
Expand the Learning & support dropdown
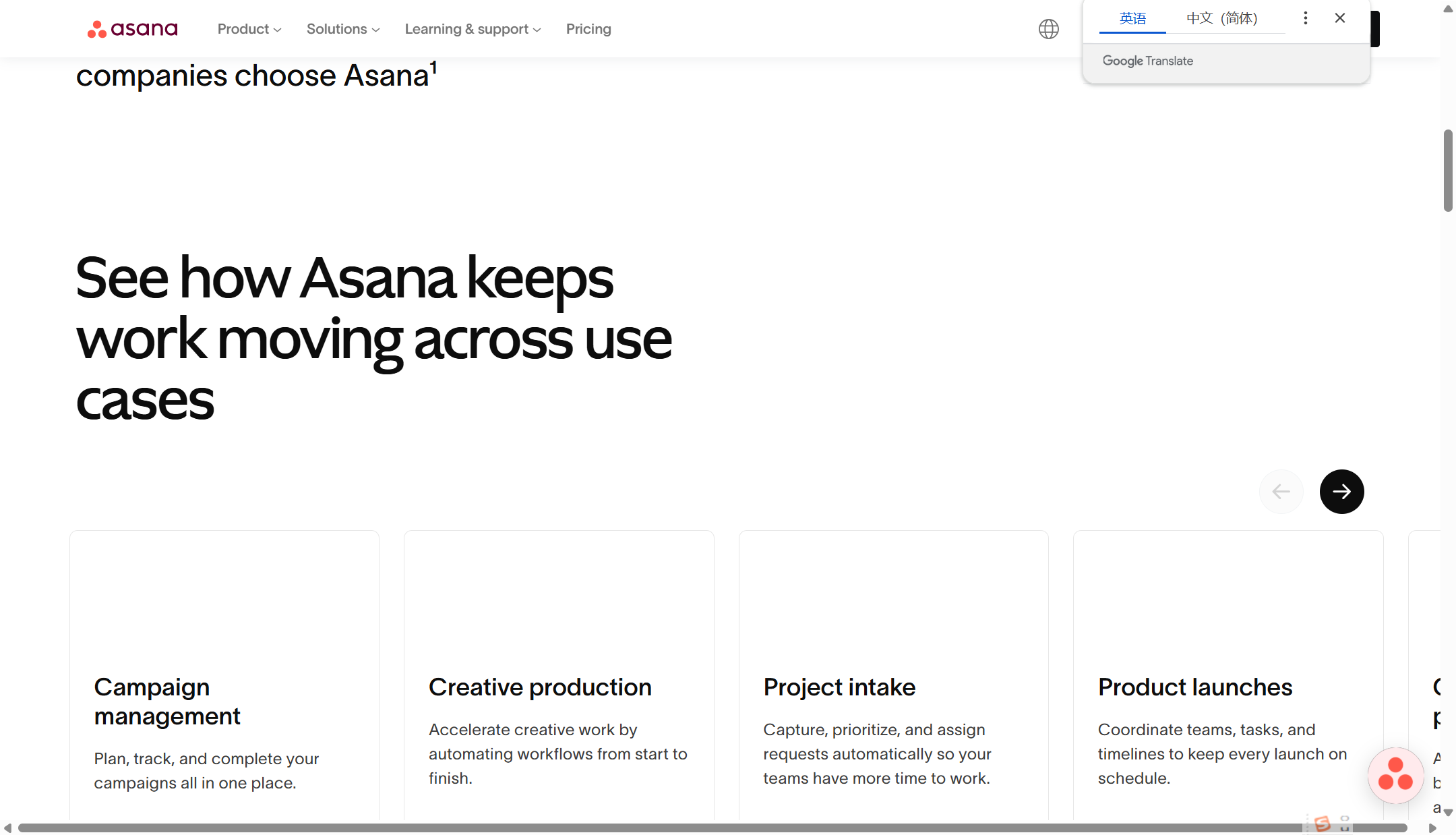[x=473, y=29]
